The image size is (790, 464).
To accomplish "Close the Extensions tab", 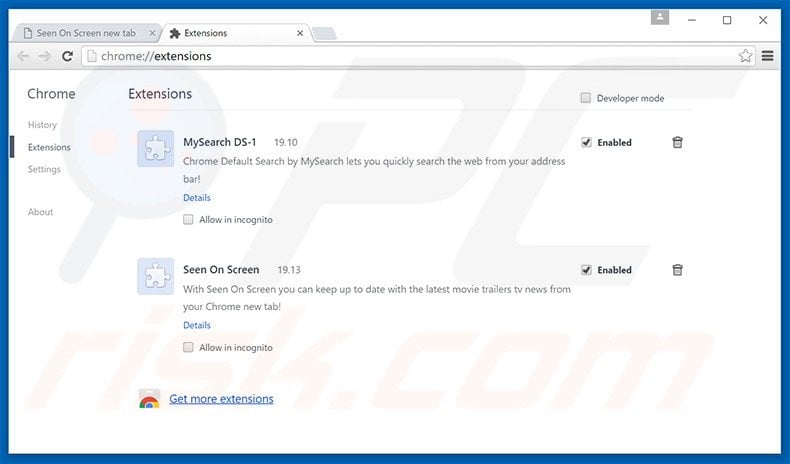I will [x=300, y=33].
